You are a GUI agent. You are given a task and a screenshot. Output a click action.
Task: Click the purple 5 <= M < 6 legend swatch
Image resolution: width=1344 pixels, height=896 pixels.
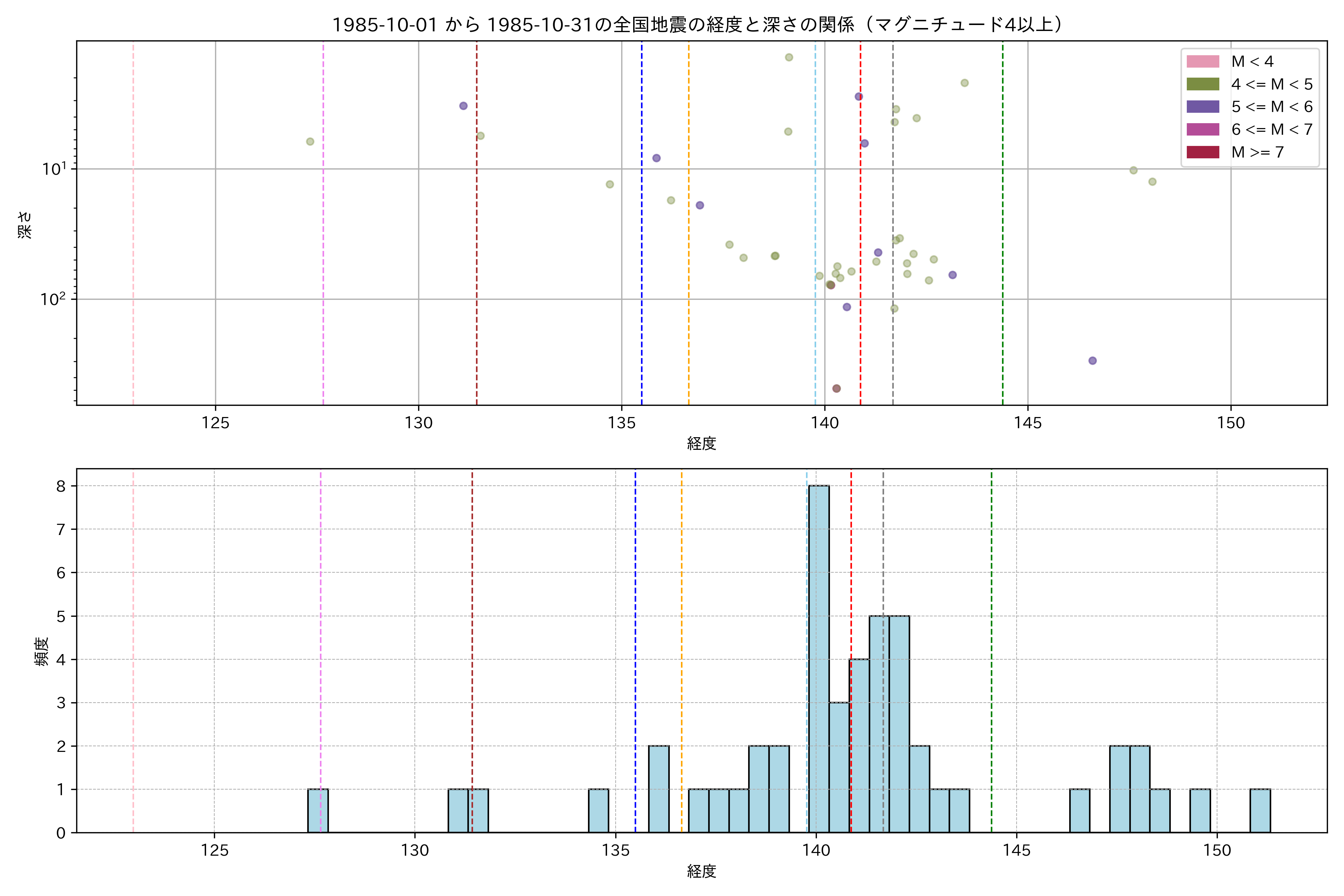click(1202, 106)
